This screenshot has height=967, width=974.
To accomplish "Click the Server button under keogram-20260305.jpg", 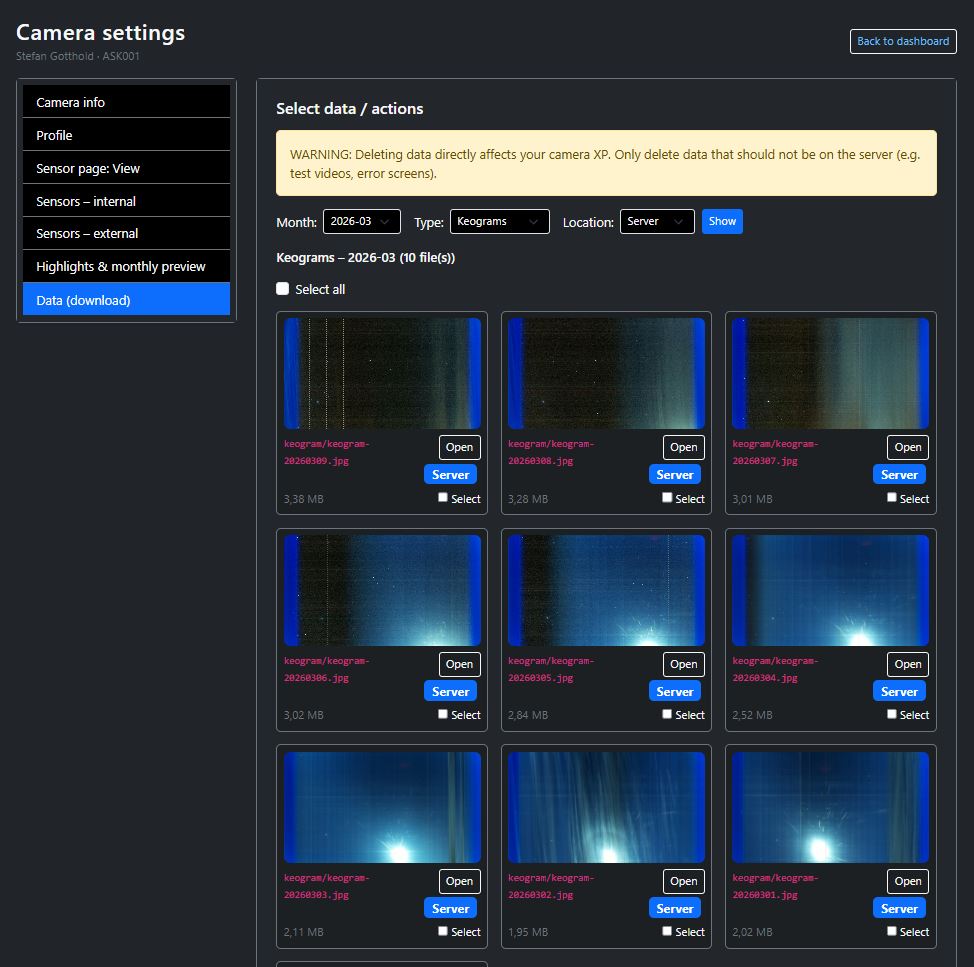I will pos(675,690).
